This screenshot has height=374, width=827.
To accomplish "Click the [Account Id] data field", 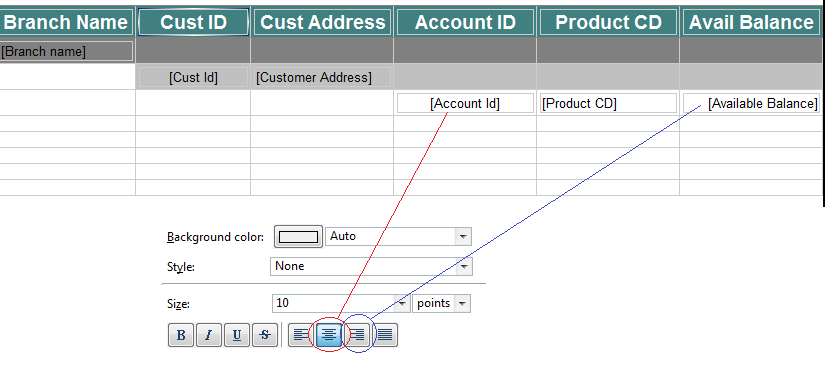I will [x=465, y=103].
